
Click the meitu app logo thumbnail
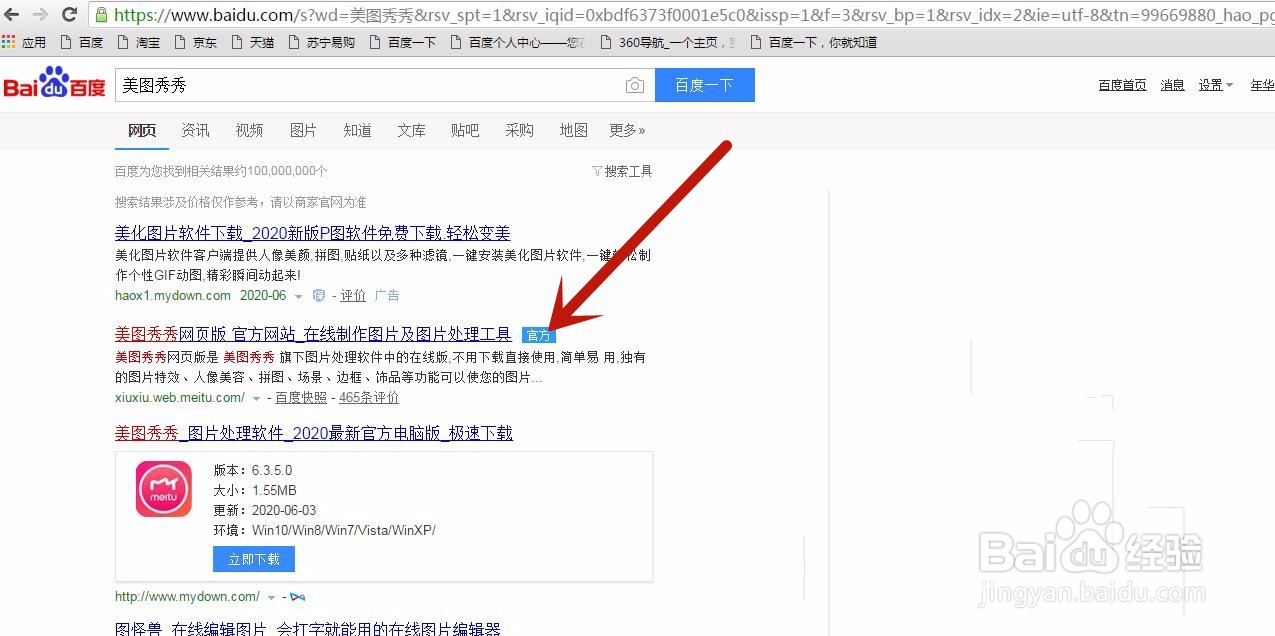pyautogui.click(x=164, y=488)
